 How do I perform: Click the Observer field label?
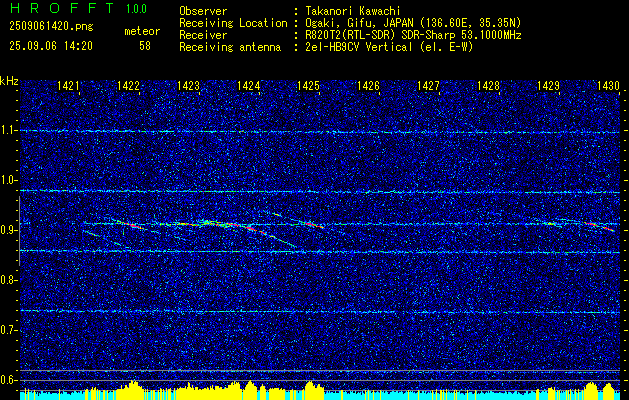coord(203,11)
